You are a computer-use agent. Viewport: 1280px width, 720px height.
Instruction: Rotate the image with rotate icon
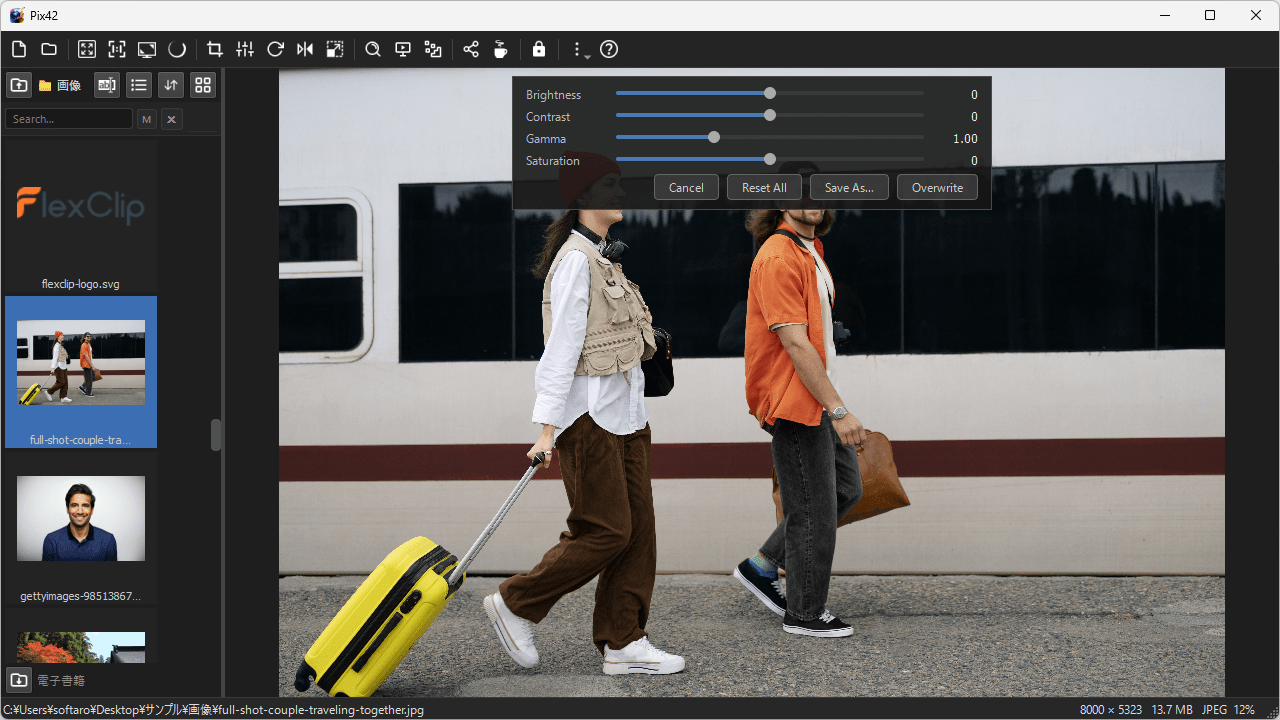click(x=275, y=49)
